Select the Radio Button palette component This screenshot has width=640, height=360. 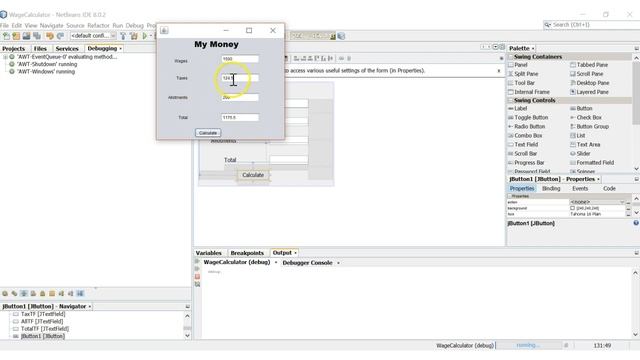coord(527,127)
